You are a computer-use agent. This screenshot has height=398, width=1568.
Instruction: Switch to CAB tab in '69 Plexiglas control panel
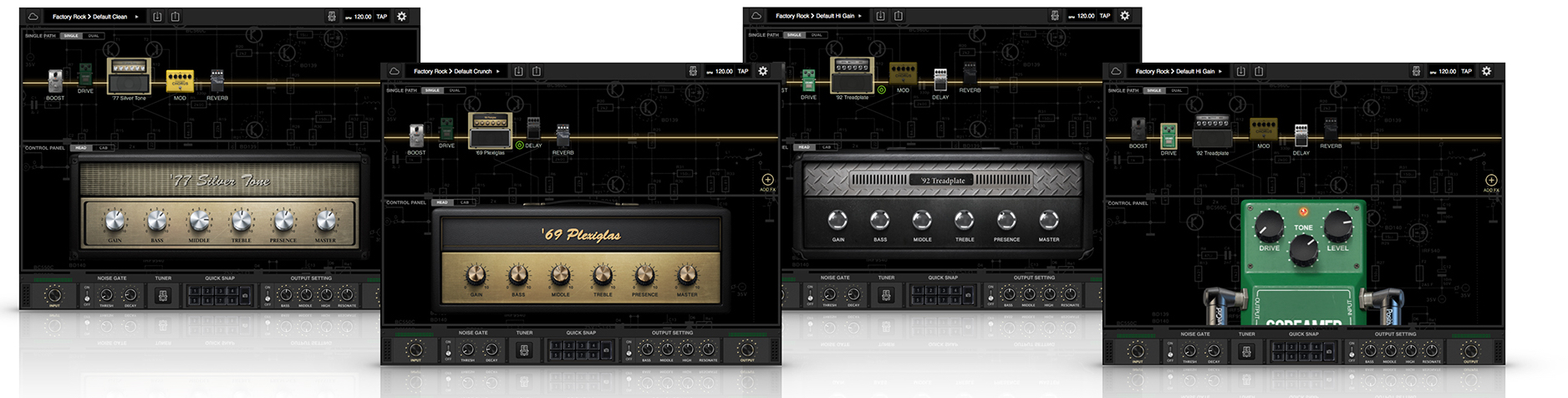465,202
